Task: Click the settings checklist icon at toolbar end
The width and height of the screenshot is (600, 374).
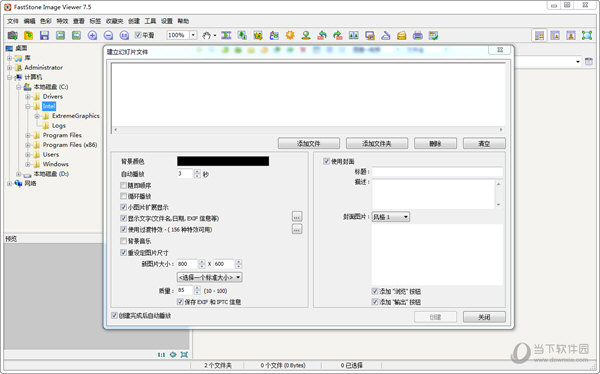Action: click(x=433, y=36)
